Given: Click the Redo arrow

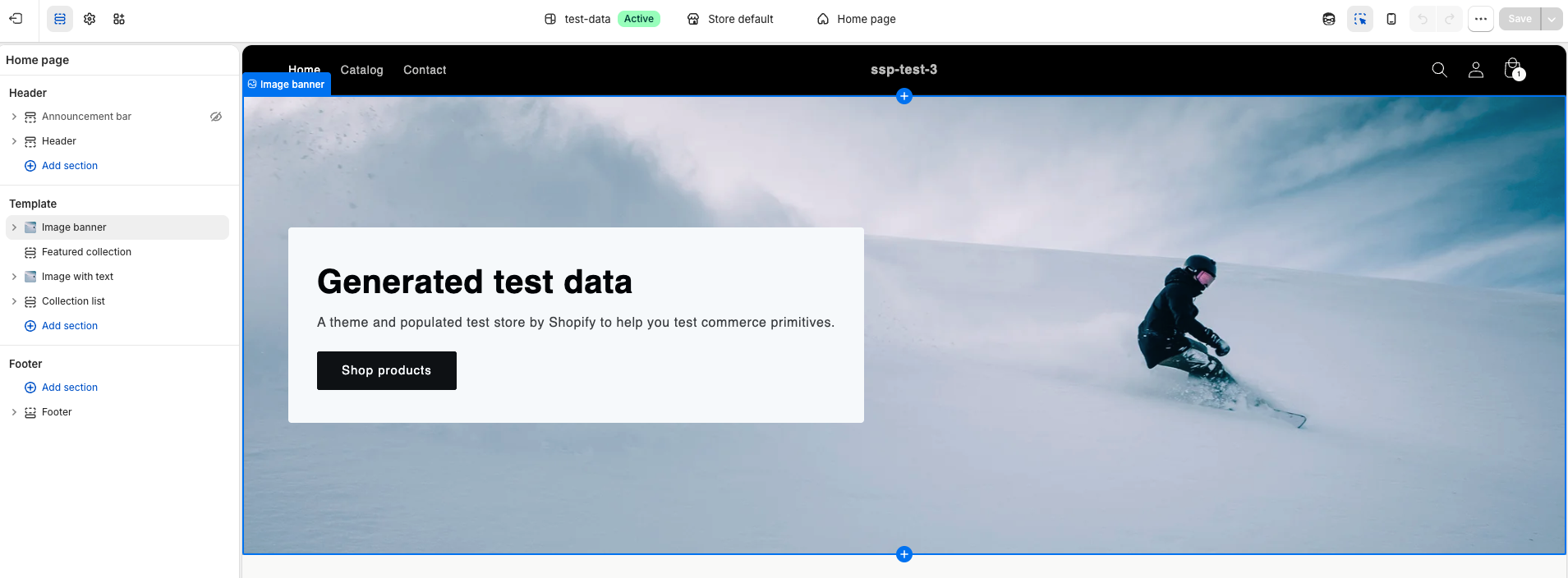Looking at the screenshot, I should point(1450,19).
